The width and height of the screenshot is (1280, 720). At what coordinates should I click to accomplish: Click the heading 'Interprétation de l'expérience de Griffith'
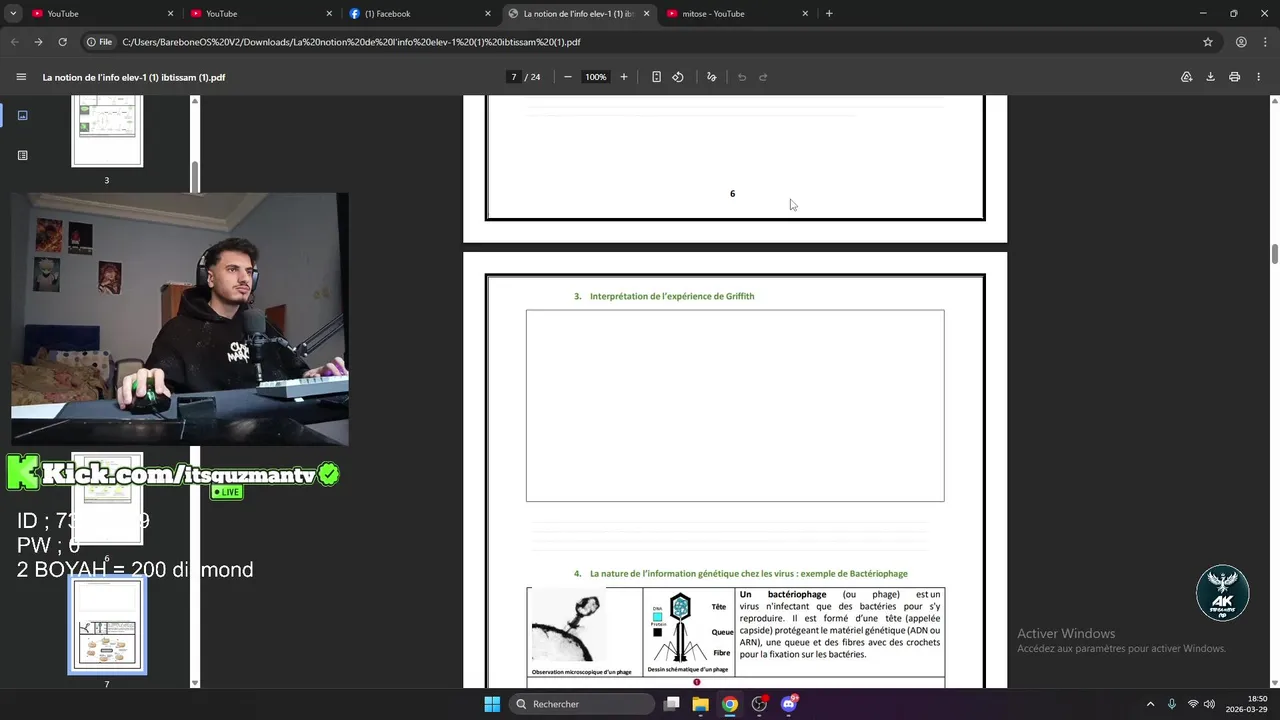(x=672, y=296)
